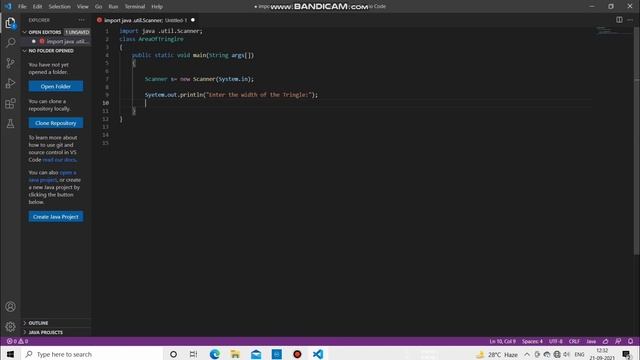
Task: Open the Mail app from the taskbar
Action: coord(256,354)
